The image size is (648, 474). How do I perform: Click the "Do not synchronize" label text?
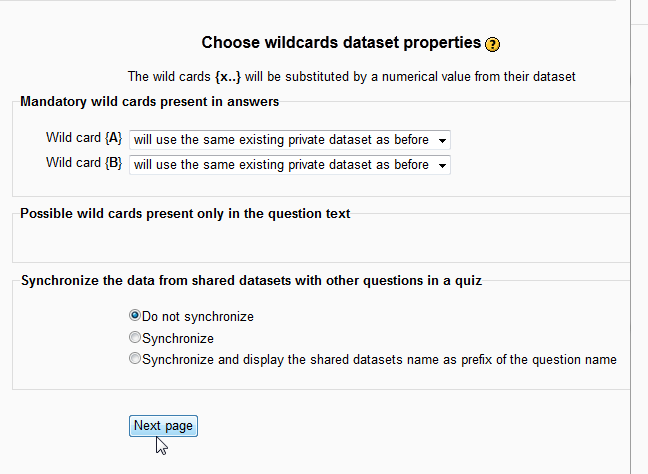tap(198, 317)
